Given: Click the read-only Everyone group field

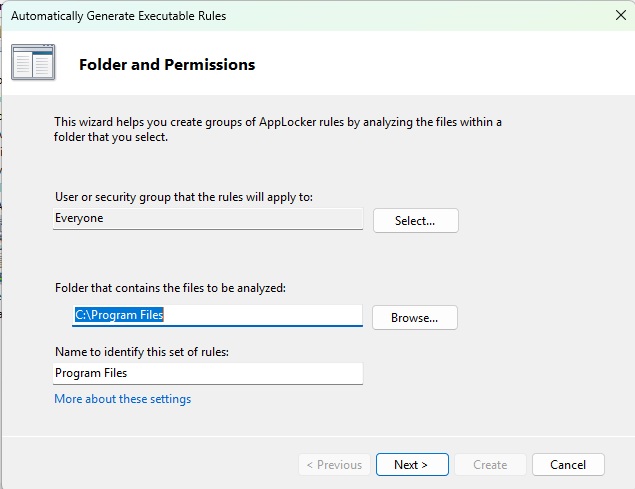Looking at the screenshot, I should (208, 218).
